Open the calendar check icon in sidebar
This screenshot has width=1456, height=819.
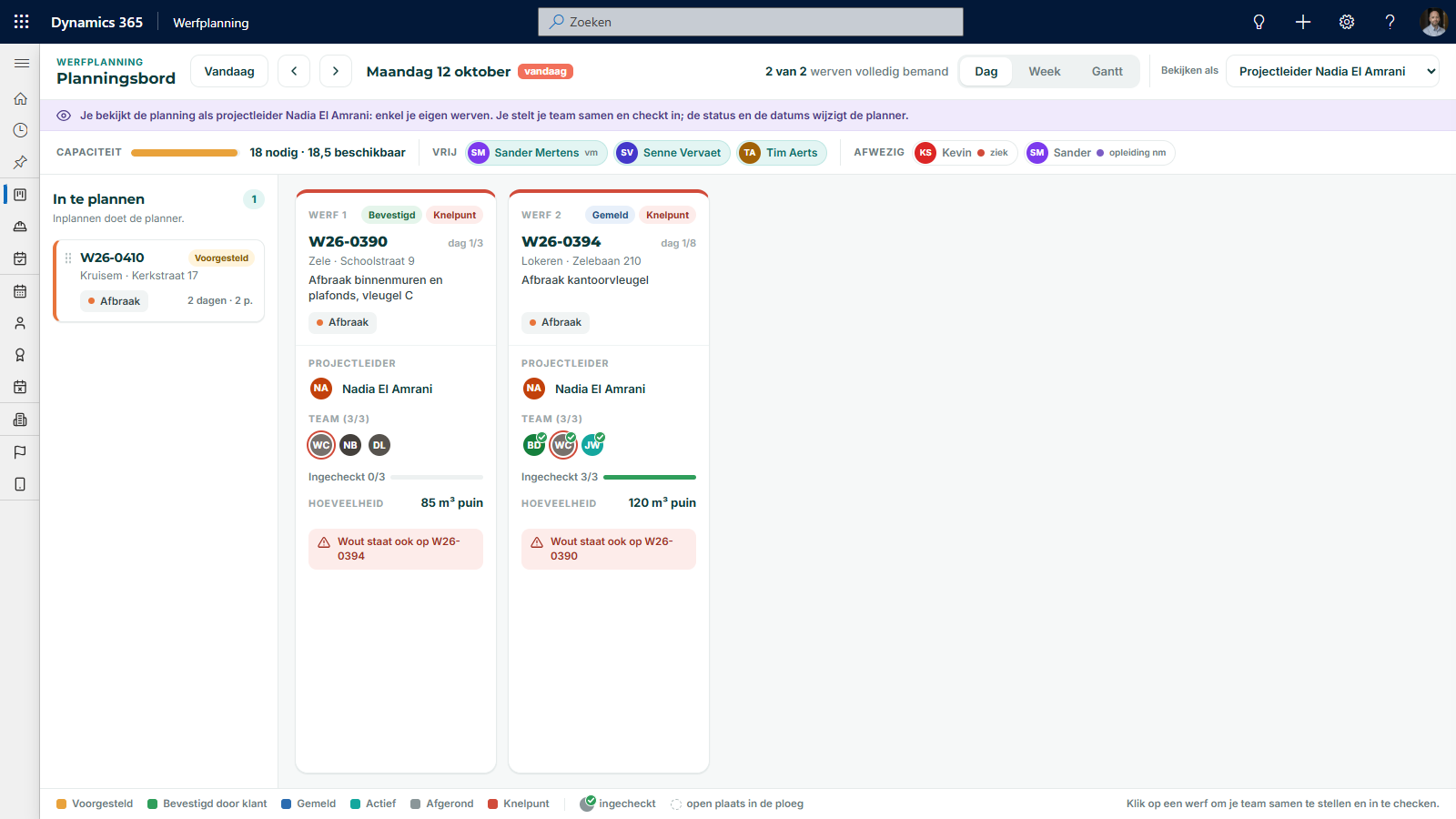pos(20,258)
